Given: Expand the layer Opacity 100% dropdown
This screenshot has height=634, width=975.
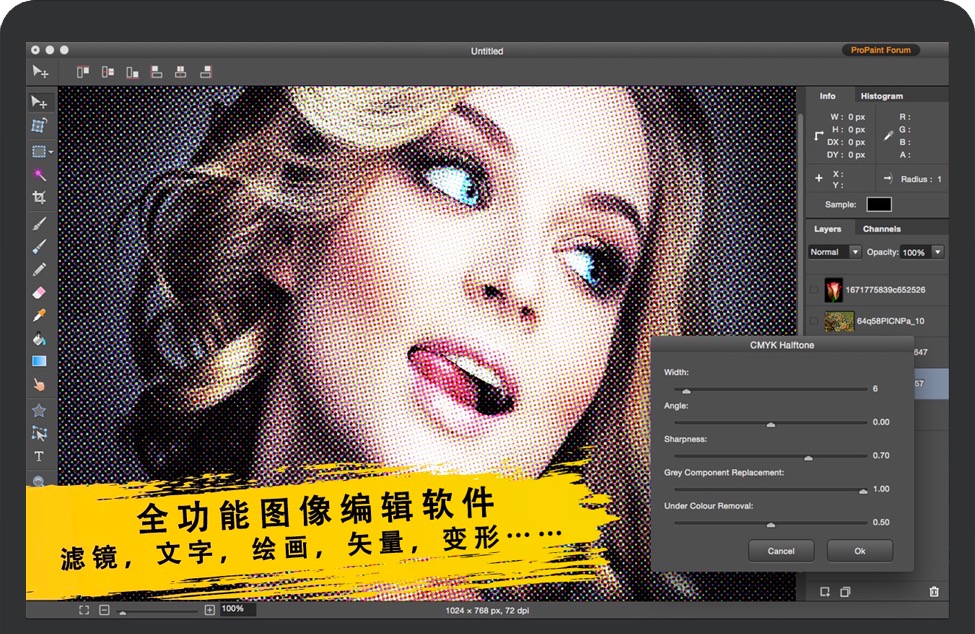Looking at the screenshot, I should (x=937, y=252).
